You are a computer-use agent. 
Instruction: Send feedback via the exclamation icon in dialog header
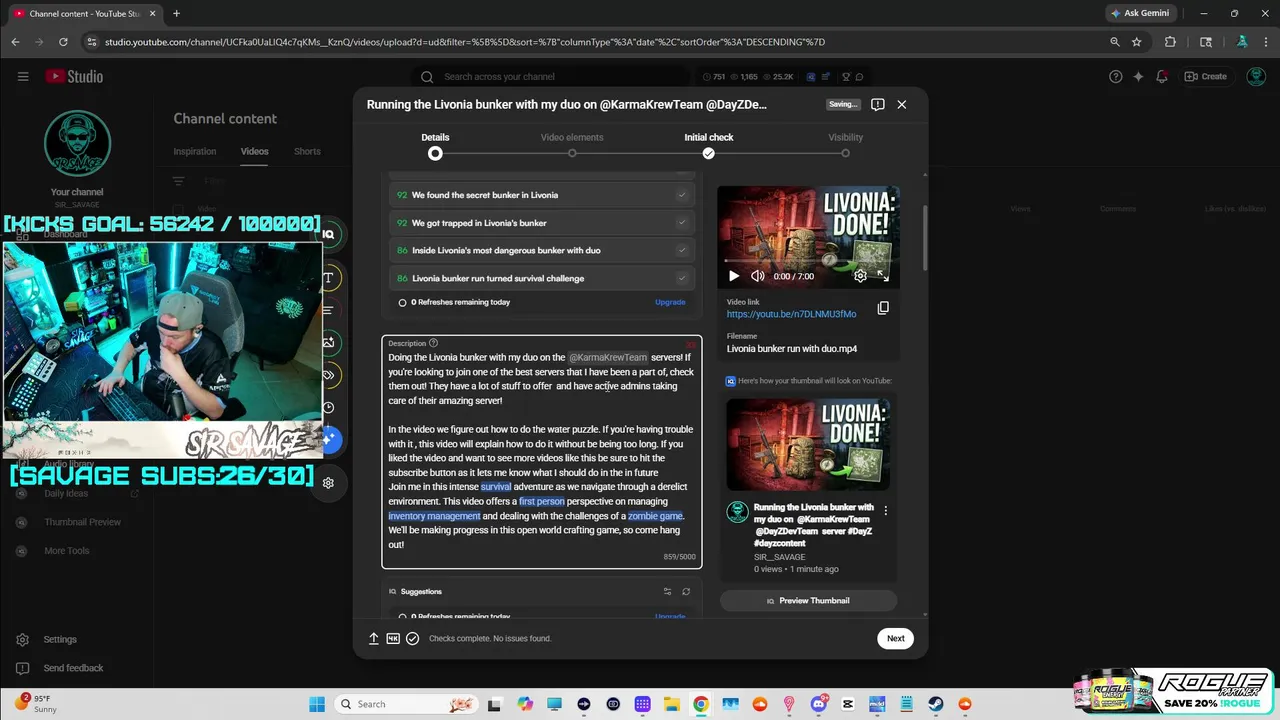pos(877,104)
